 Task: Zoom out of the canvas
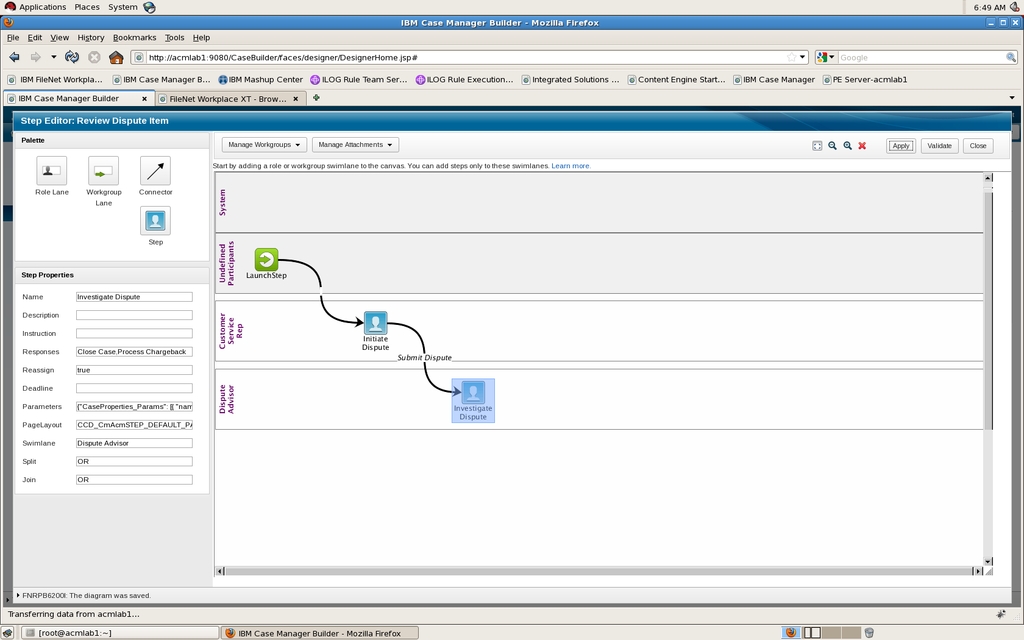coord(833,146)
